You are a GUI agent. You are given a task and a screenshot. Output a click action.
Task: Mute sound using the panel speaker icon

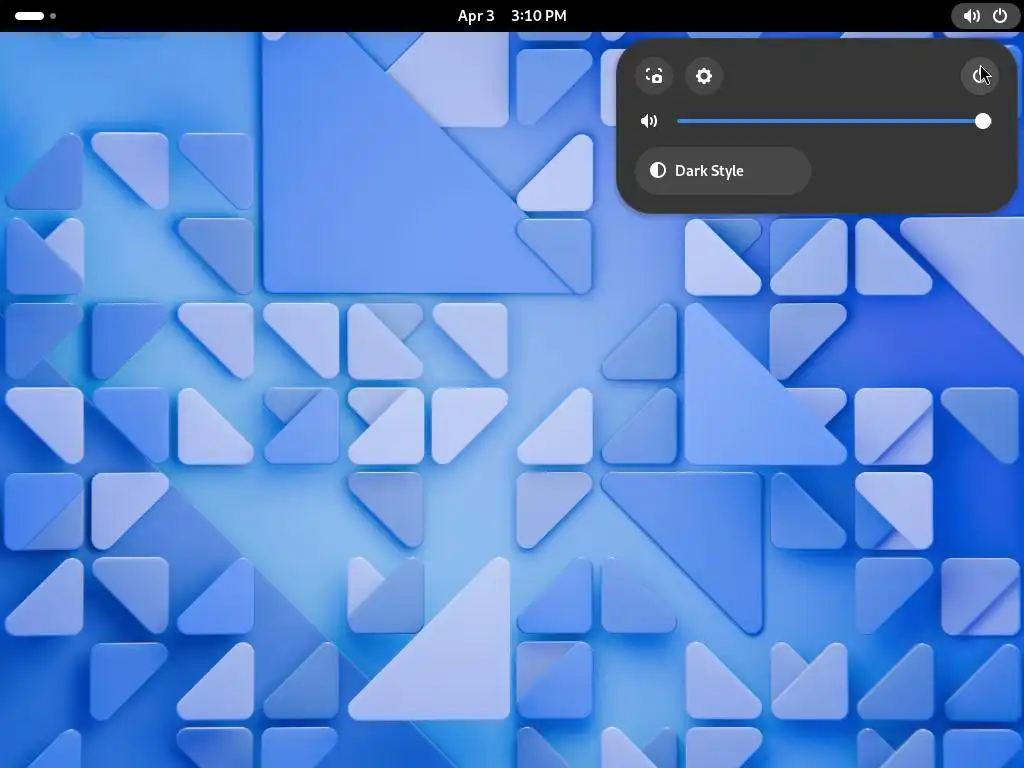click(x=649, y=121)
